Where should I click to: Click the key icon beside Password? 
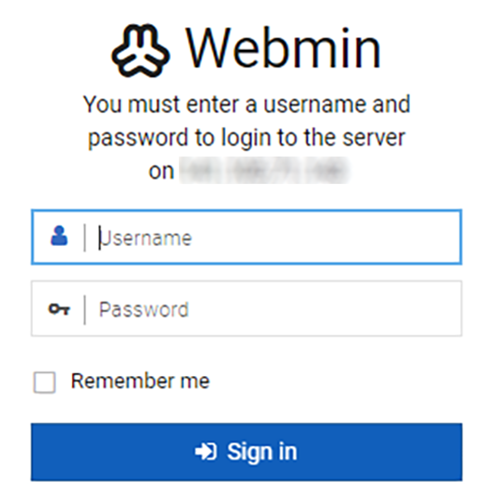(59, 309)
